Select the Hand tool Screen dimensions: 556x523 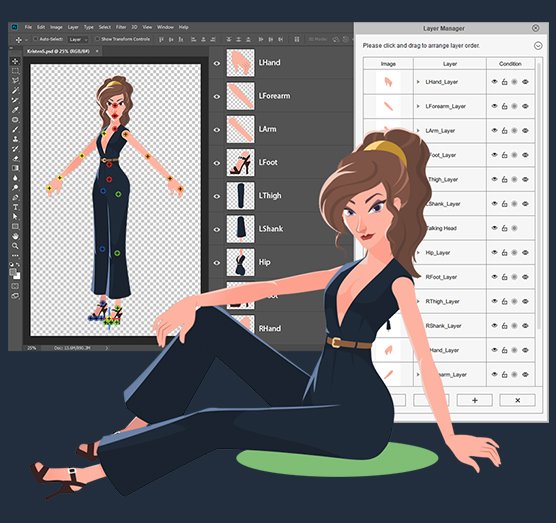pyautogui.click(x=15, y=236)
